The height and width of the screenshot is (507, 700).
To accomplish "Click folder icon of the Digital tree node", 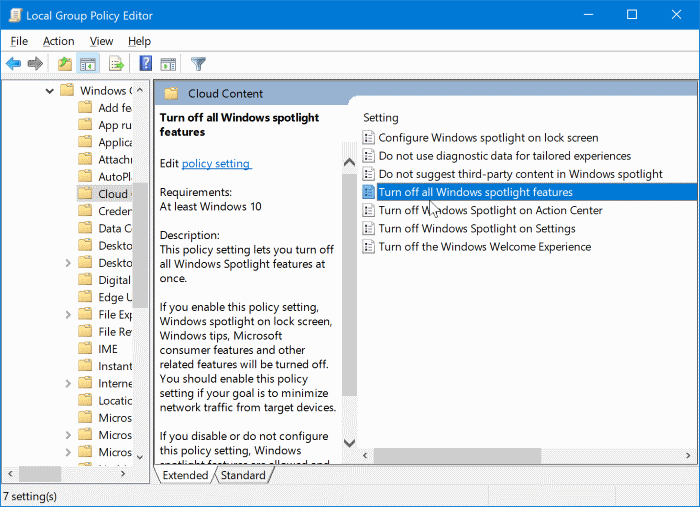I will (x=85, y=280).
